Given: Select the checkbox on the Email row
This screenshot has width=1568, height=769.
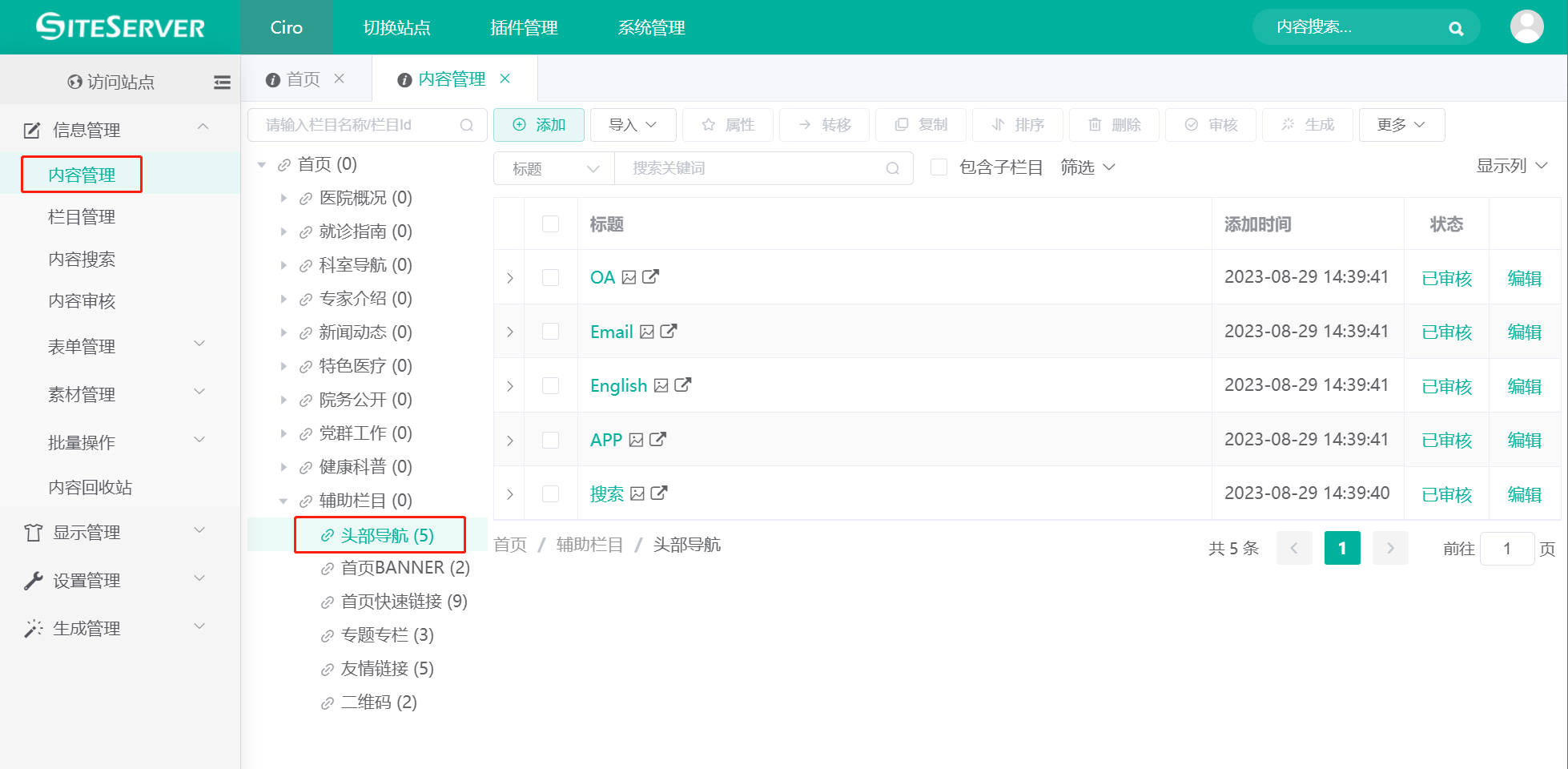Looking at the screenshot, I should (x=551, y=331).
